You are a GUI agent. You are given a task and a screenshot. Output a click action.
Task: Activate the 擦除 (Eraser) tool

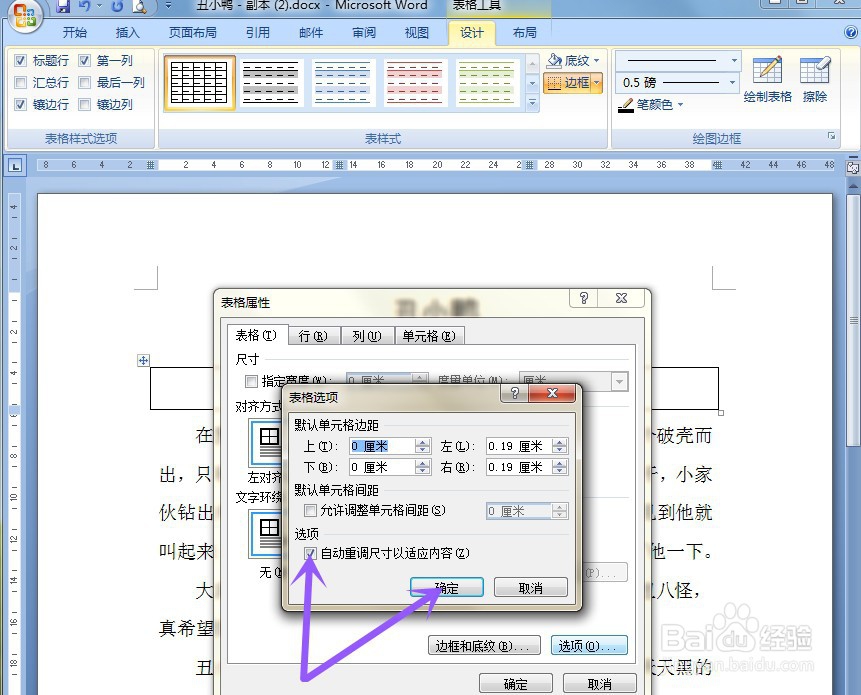click(815, 75)
